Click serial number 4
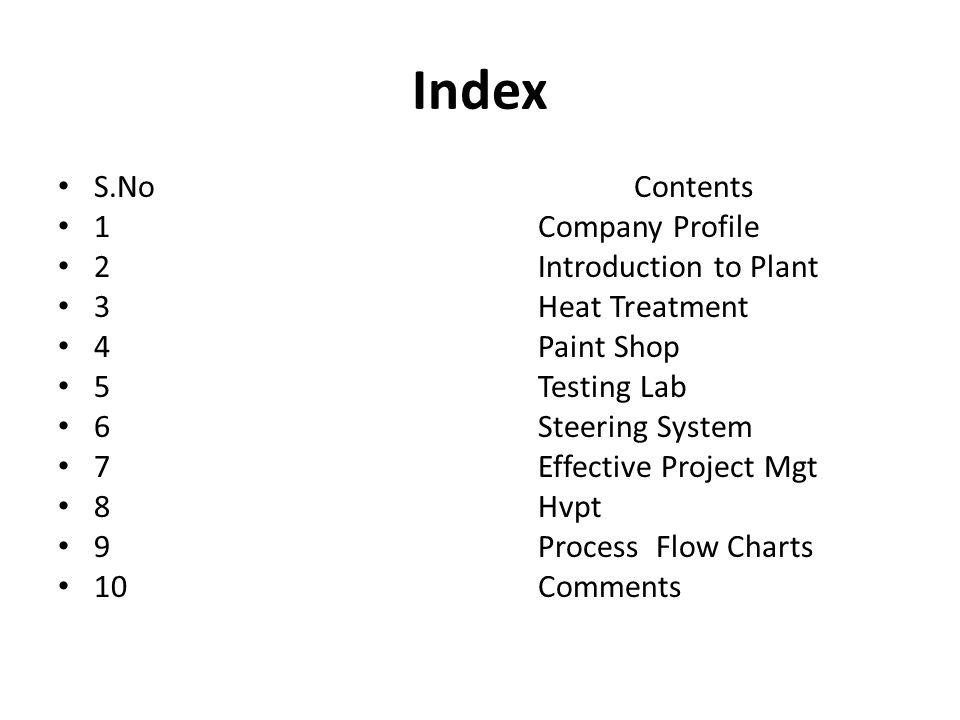The width and height of the screenshot is (960, 720). point(102,348)
